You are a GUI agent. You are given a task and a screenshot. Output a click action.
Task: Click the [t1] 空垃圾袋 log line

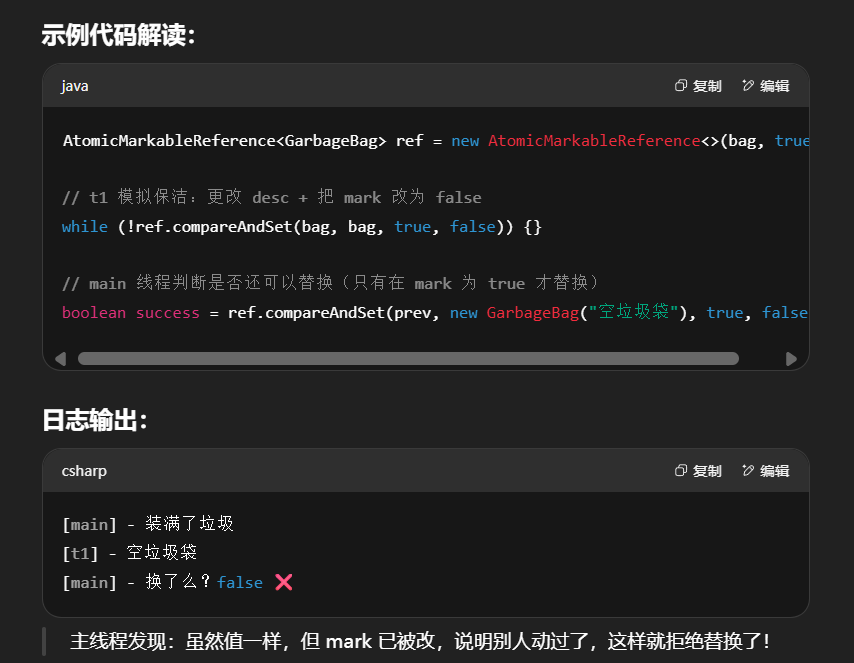129,553
